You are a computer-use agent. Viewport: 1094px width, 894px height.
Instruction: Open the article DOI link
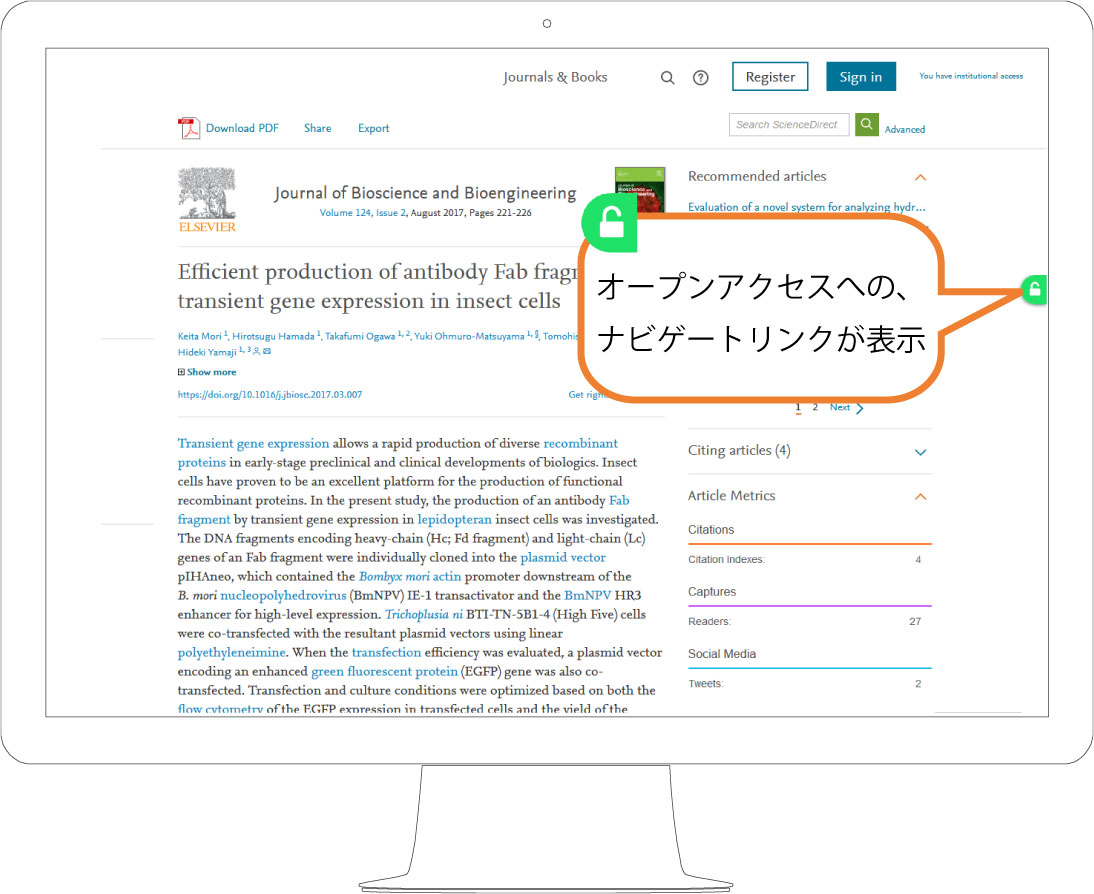coord(270,394)
